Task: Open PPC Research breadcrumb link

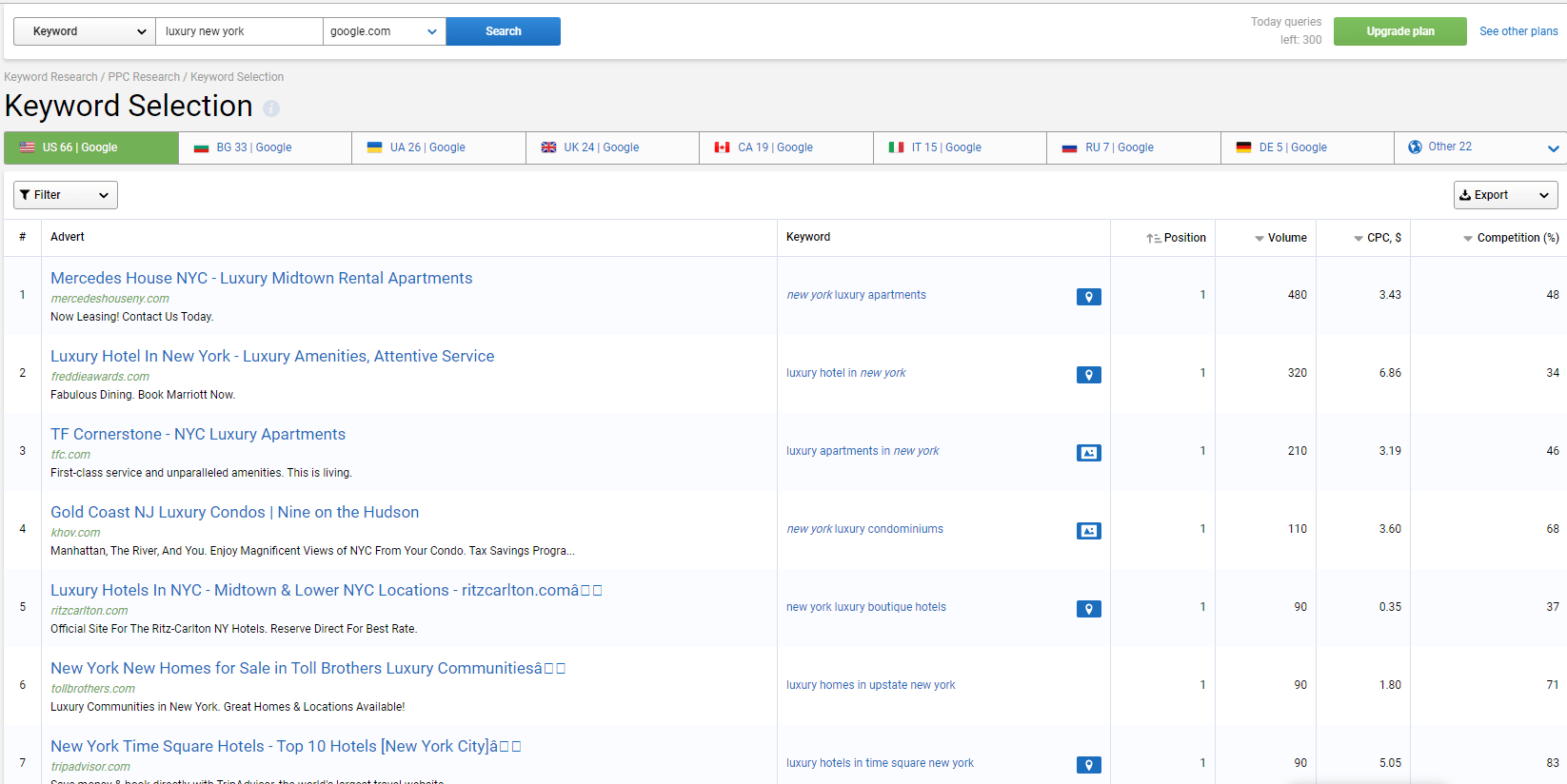Action: [144, 77]
